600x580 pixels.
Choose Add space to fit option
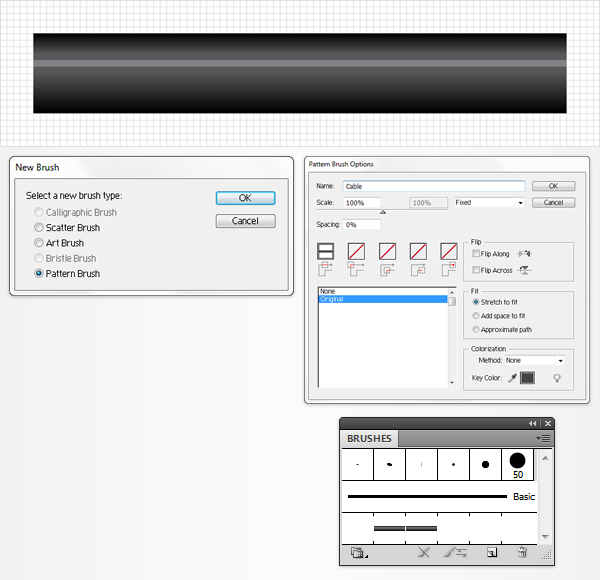click(x=476, y=316)
